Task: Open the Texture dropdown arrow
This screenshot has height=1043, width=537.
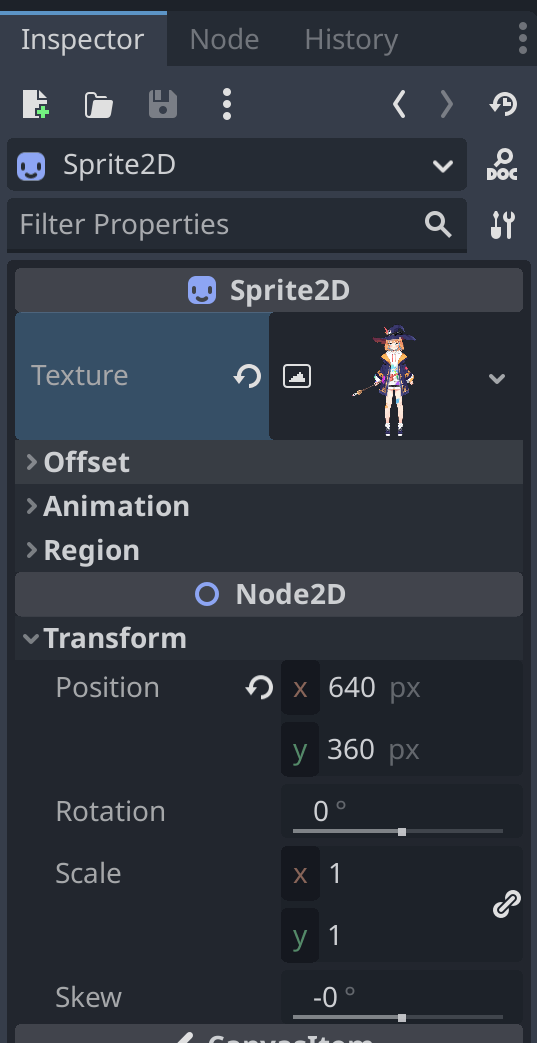Action: (x=496, y=378)
